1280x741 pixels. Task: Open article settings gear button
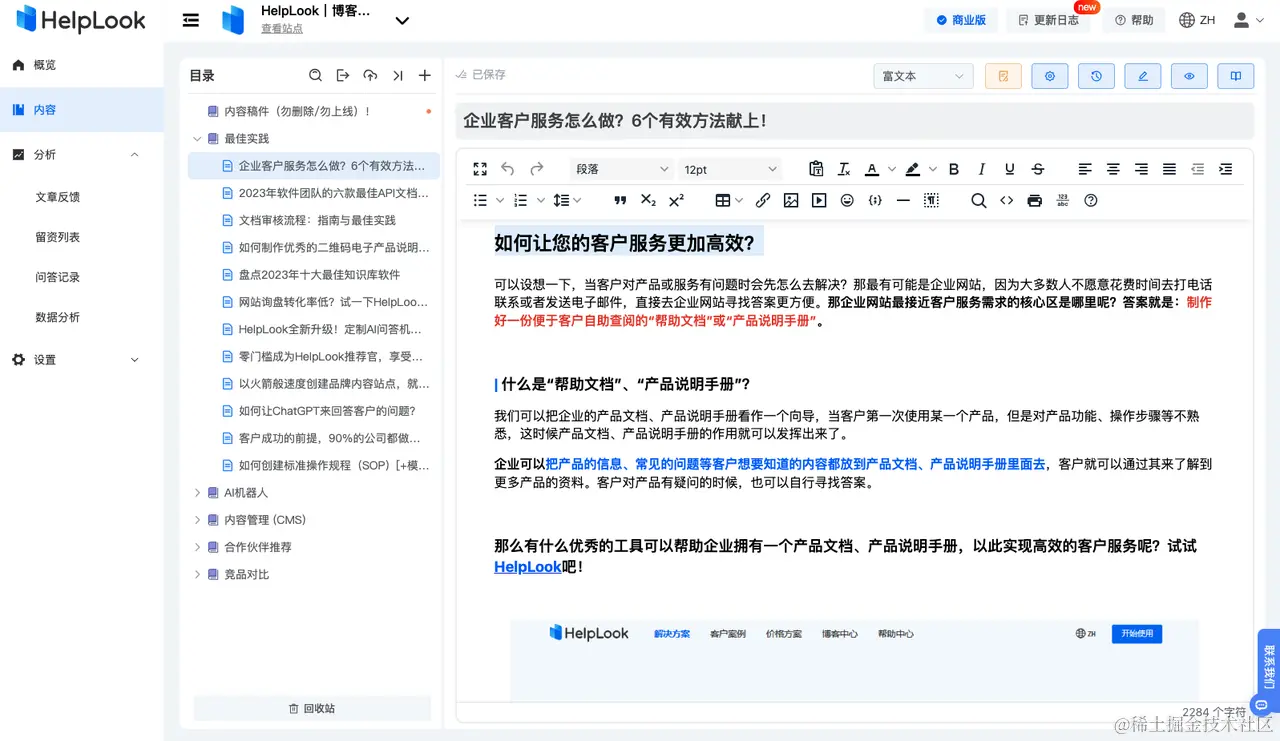1050,76
